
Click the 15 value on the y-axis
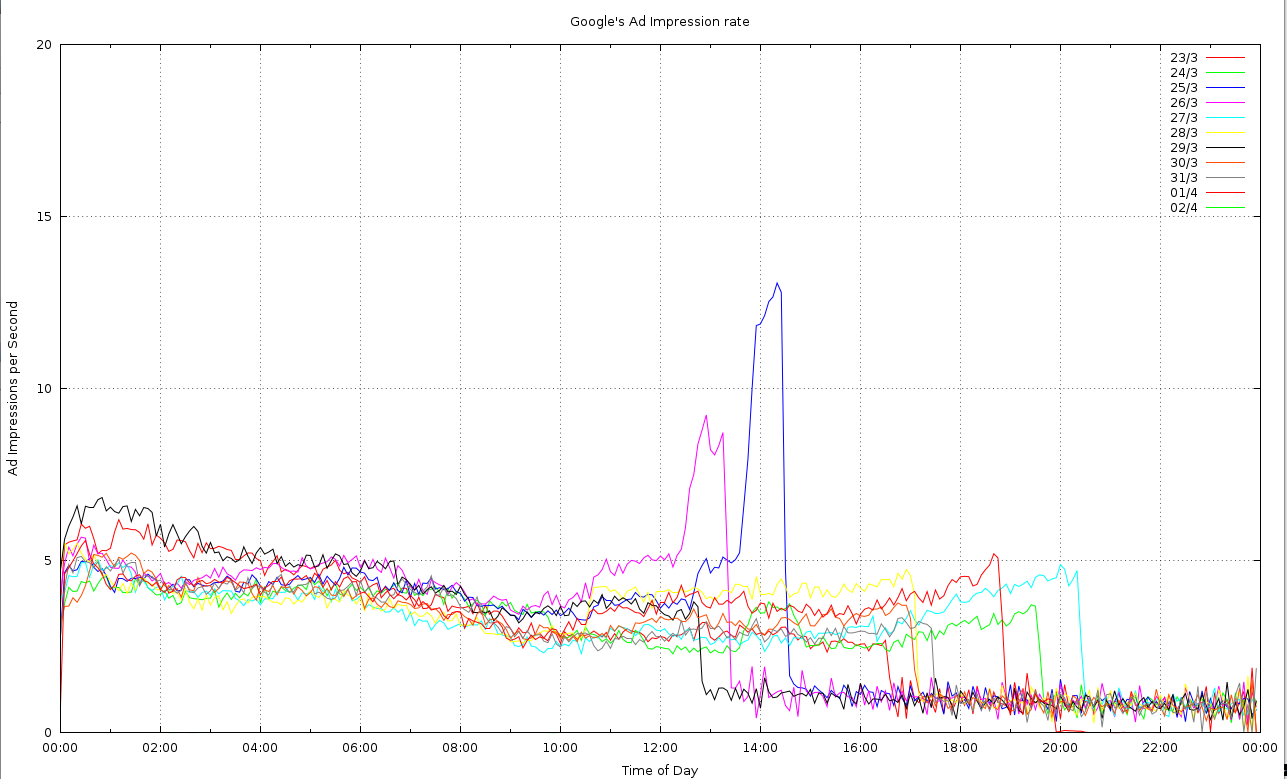click(x=44, y=217)
